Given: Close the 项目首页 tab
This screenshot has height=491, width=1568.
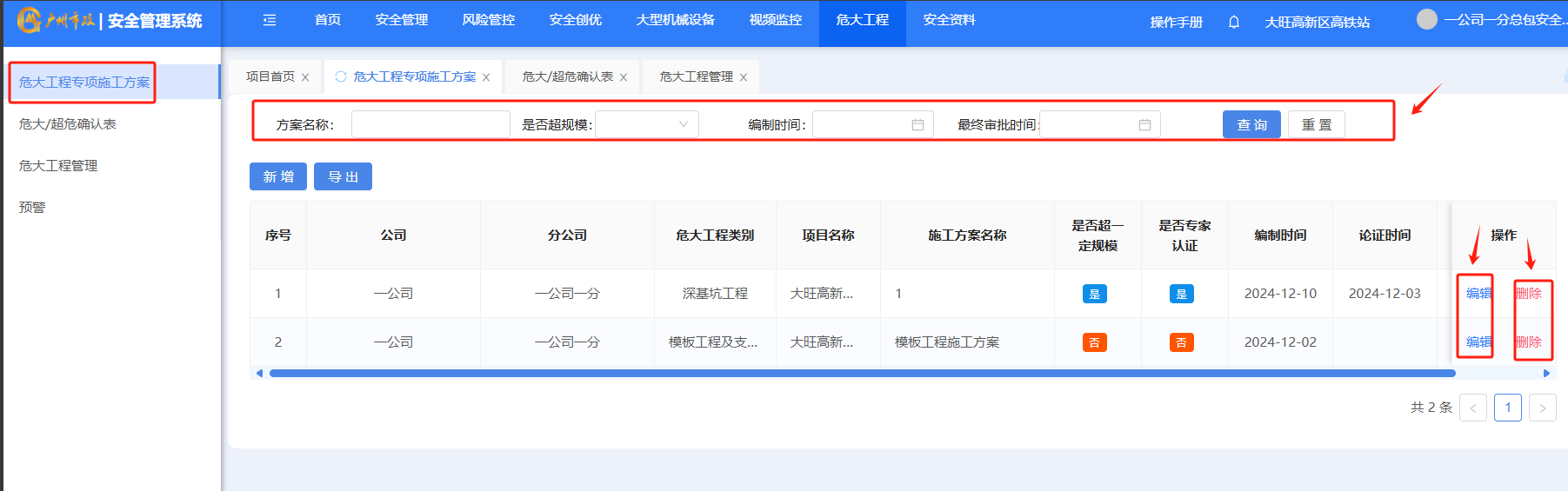Looking at the screenshot, I should (x=305, y=77).
